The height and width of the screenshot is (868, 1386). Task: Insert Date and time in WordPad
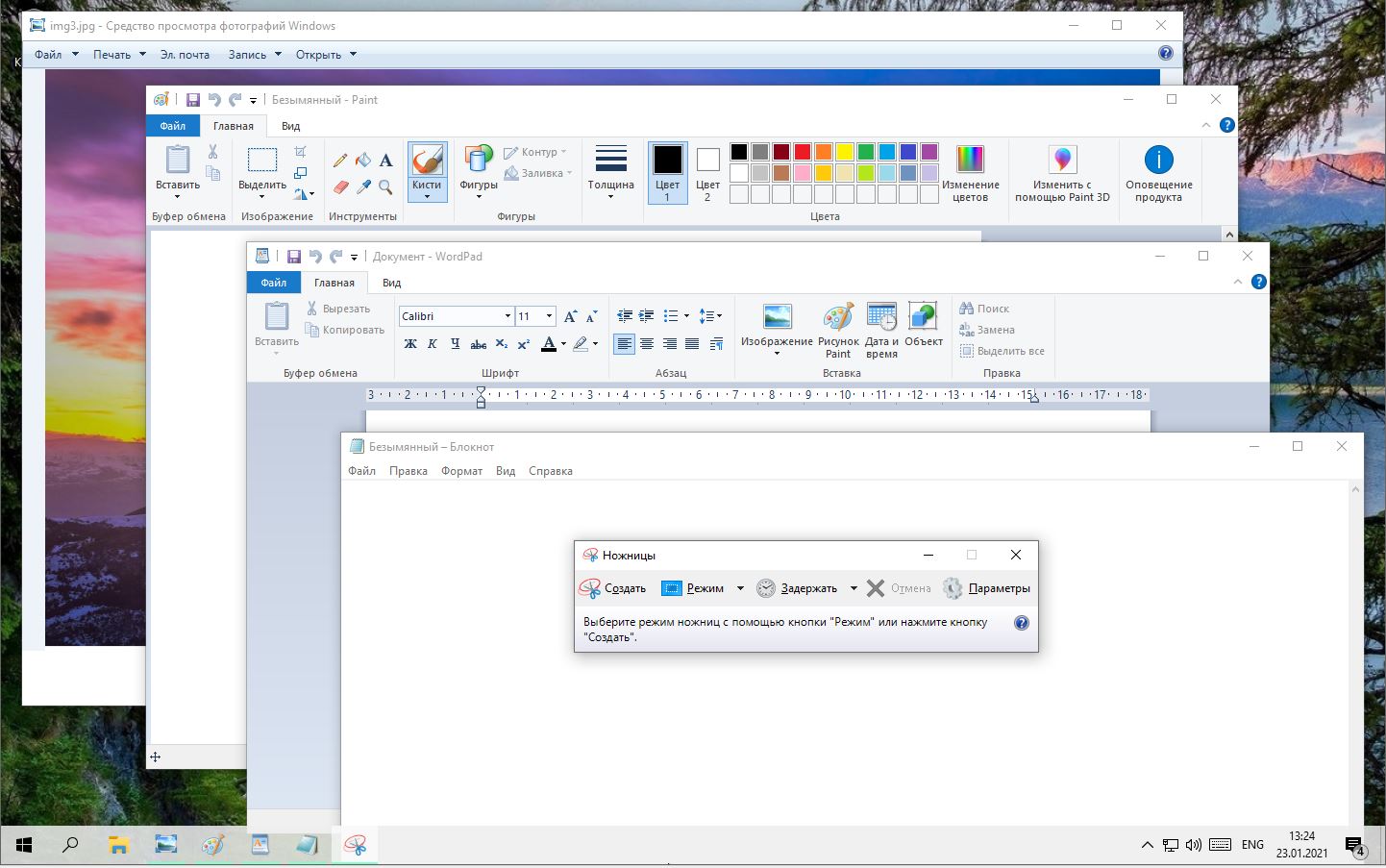pyautogui.click(x=881, y=329)
